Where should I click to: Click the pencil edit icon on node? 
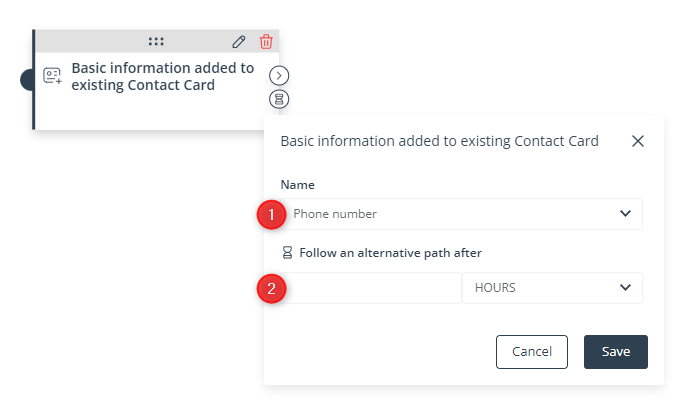point(239,41)
